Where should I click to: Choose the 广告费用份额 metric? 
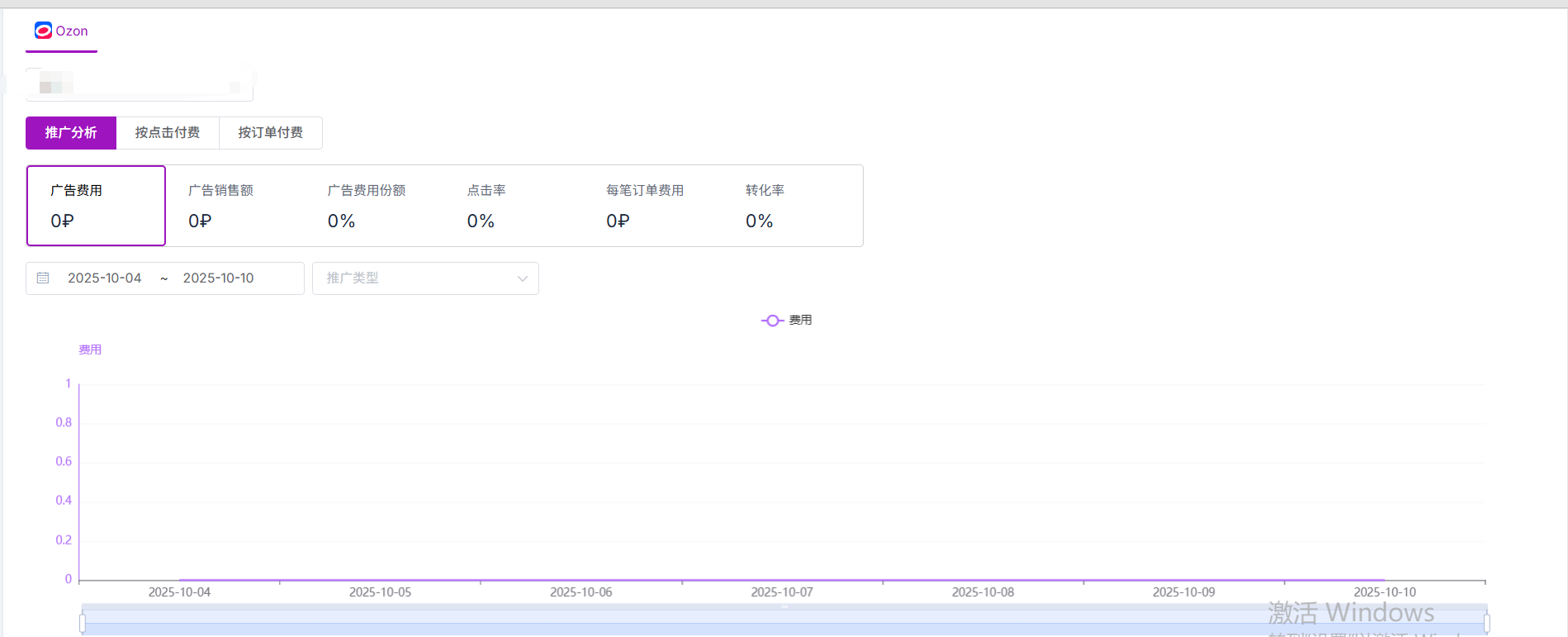(x=374, y=206)
